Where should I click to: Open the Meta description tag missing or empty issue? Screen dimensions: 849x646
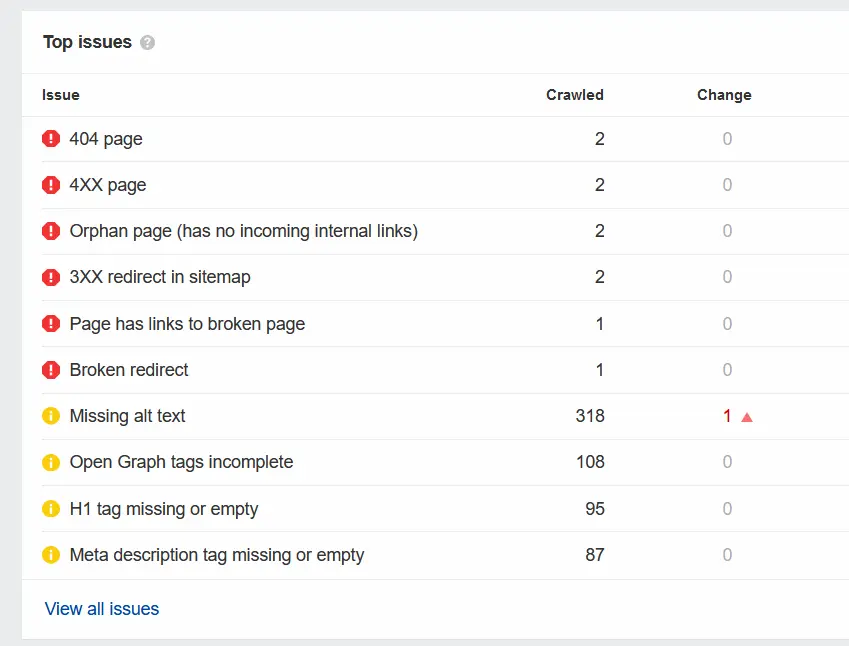(x=216, y=555)
